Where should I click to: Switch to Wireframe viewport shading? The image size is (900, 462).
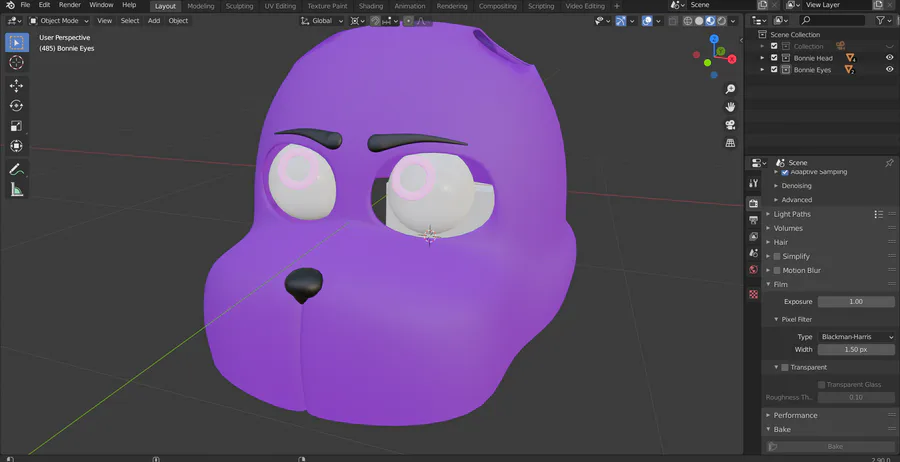coord(688,21)
